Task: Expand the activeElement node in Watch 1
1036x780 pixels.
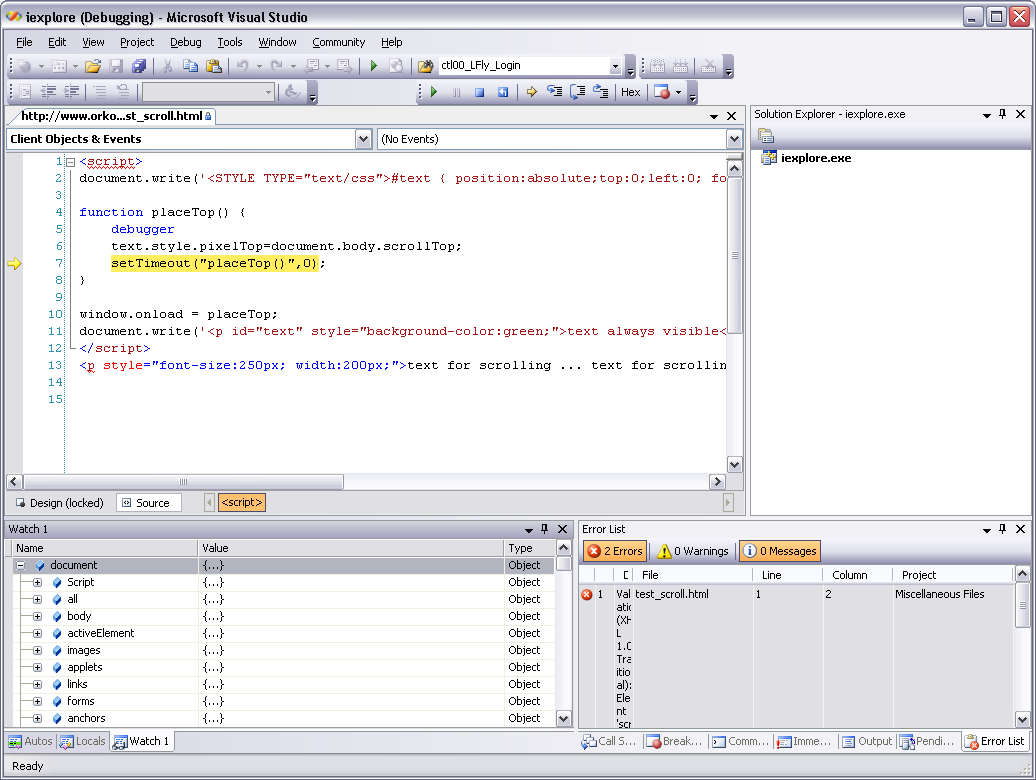Action: point(37,633)
